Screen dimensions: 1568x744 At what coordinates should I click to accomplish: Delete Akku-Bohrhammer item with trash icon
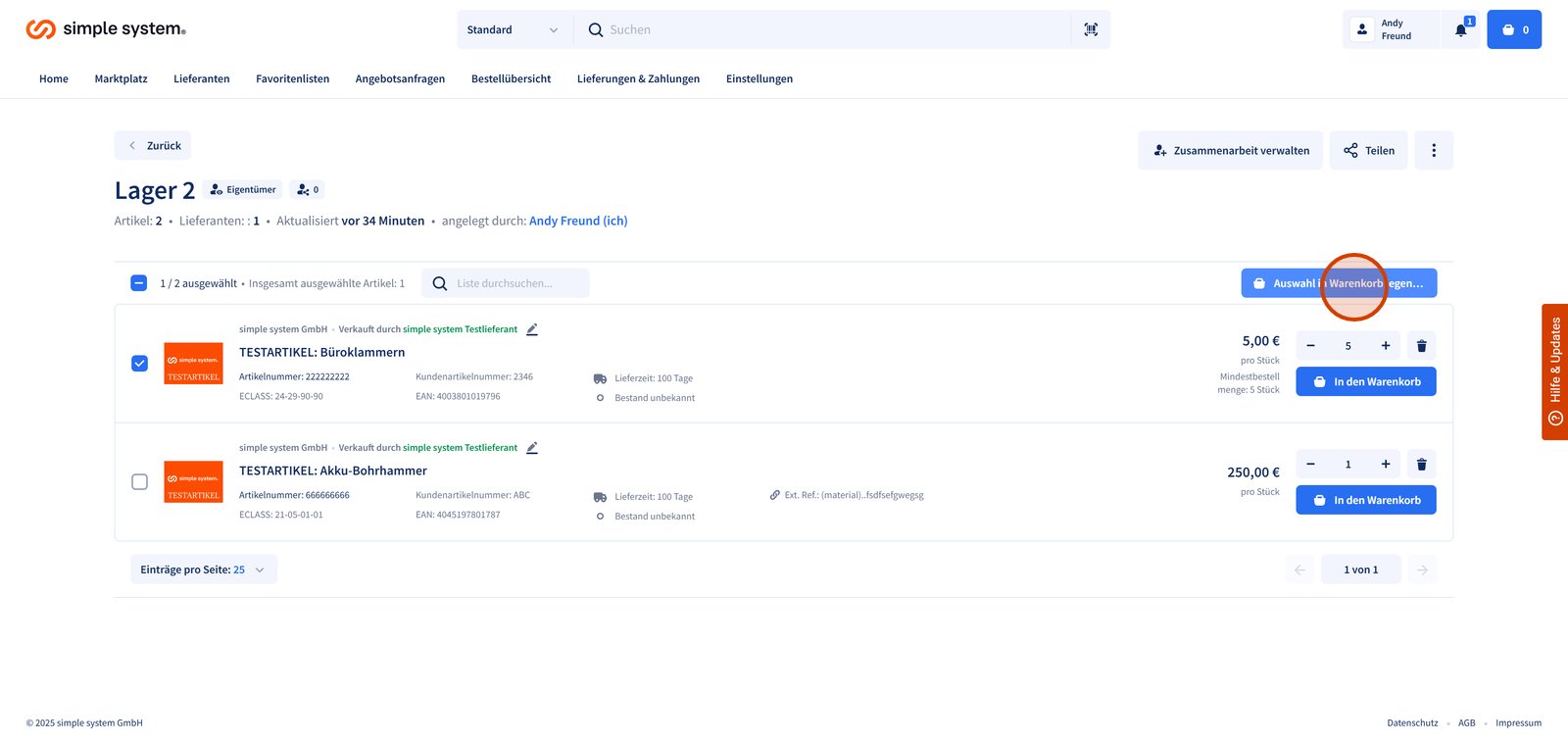1421,465
